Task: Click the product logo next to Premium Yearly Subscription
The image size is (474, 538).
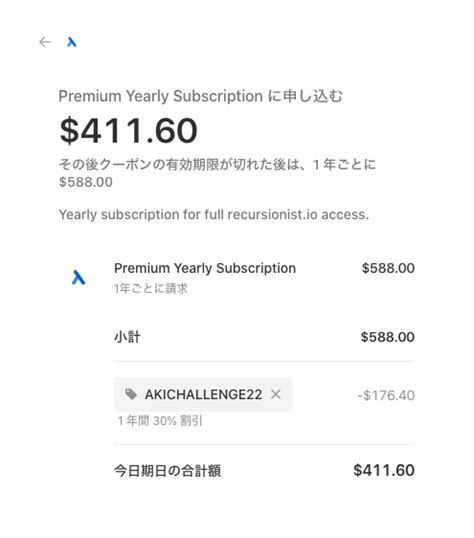Action: pos(78,277)
